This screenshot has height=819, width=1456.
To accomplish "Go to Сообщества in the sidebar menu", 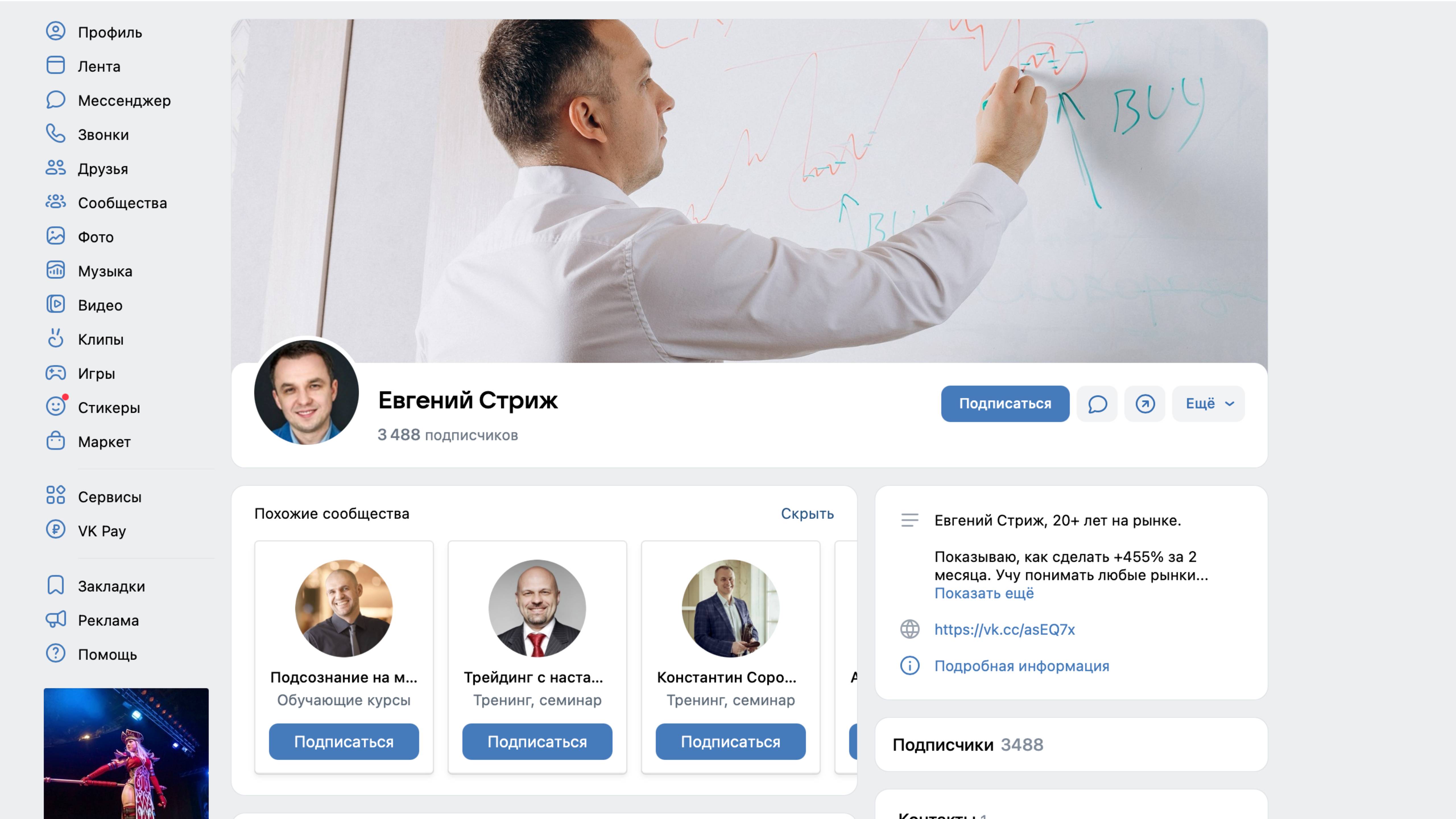I will pos(123,203).
